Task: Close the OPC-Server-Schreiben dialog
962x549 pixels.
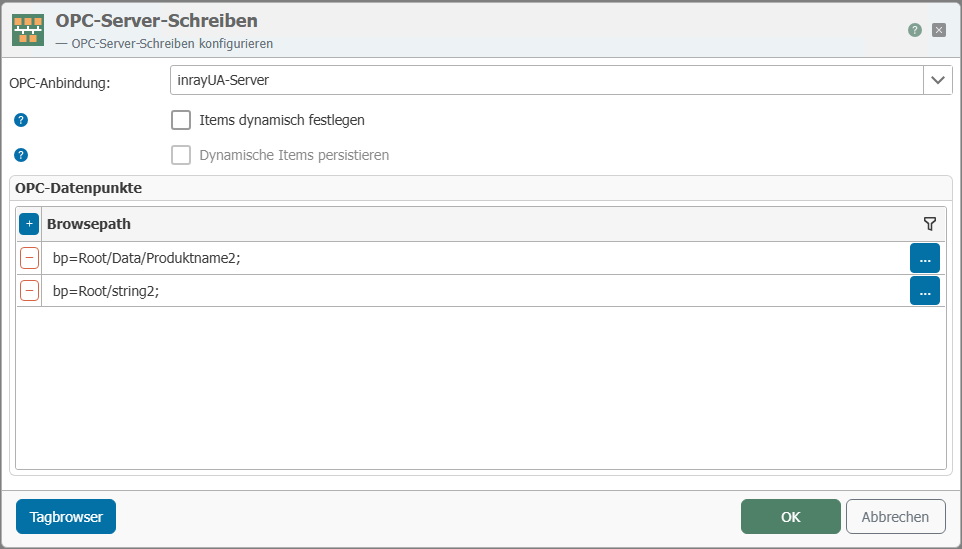Action: tap(939, 30)
